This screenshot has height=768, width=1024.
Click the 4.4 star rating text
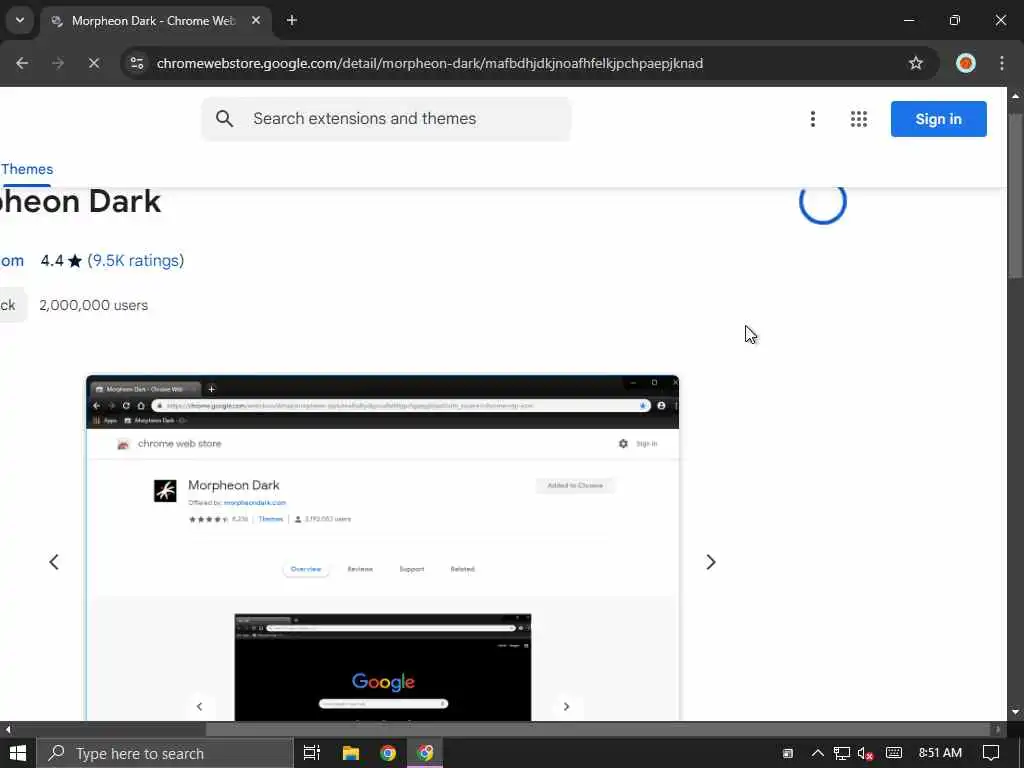click(x=61, y=261)
